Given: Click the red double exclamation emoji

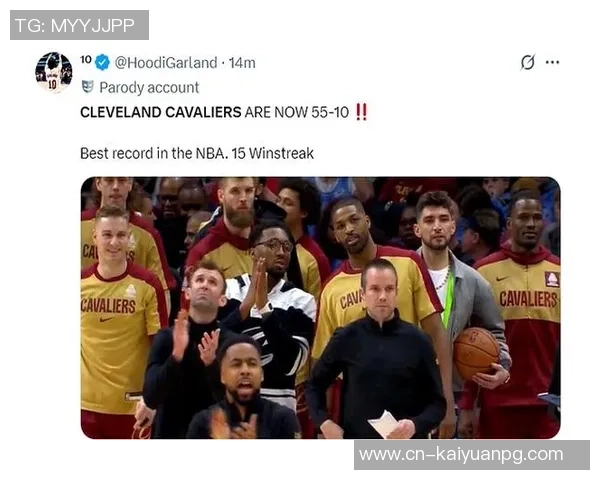Looking at the screenshot, I should [362, 112].
